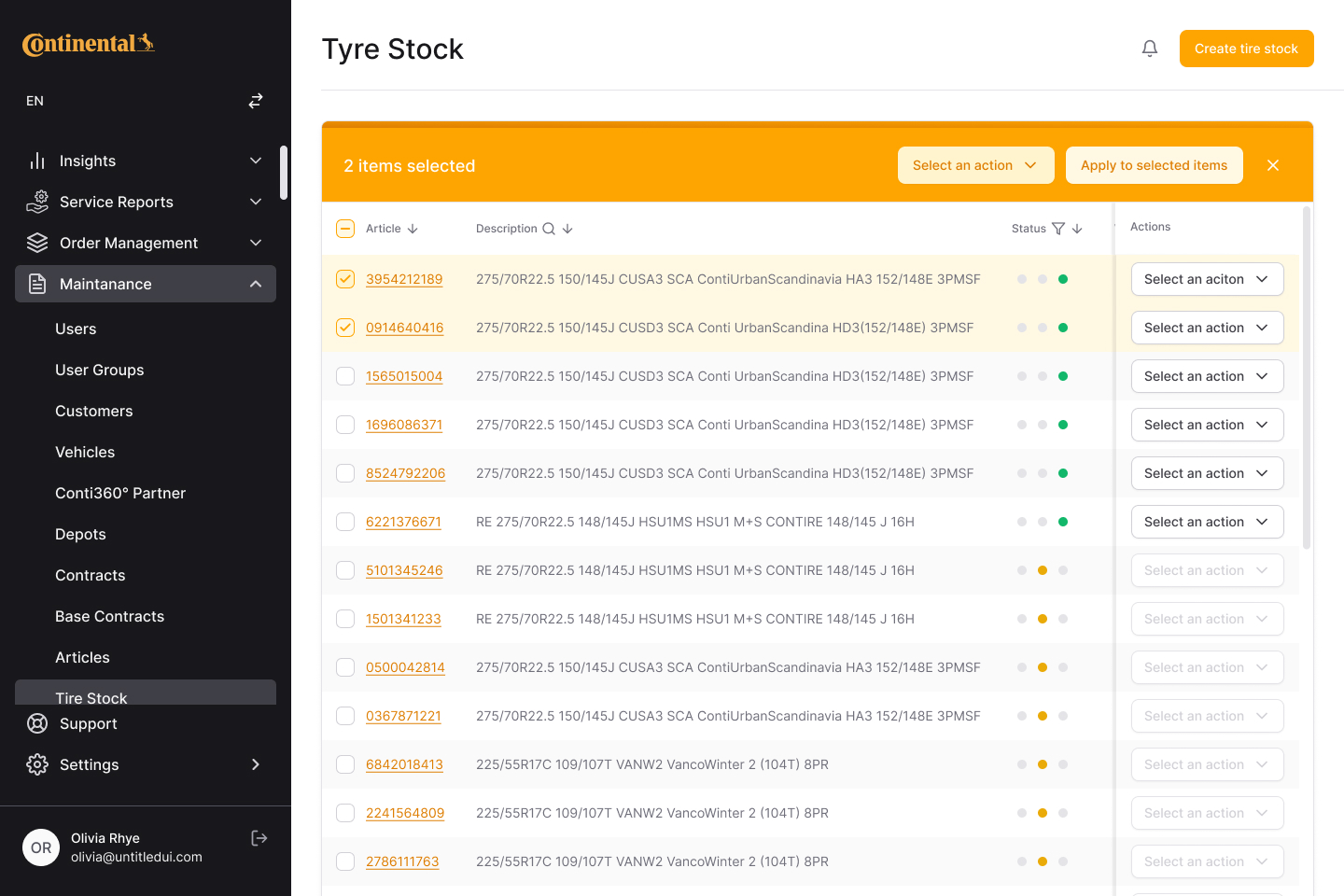1344x896 pixels.
Task: Sort by Description column arrow
Action: click(x=567, y=229)
